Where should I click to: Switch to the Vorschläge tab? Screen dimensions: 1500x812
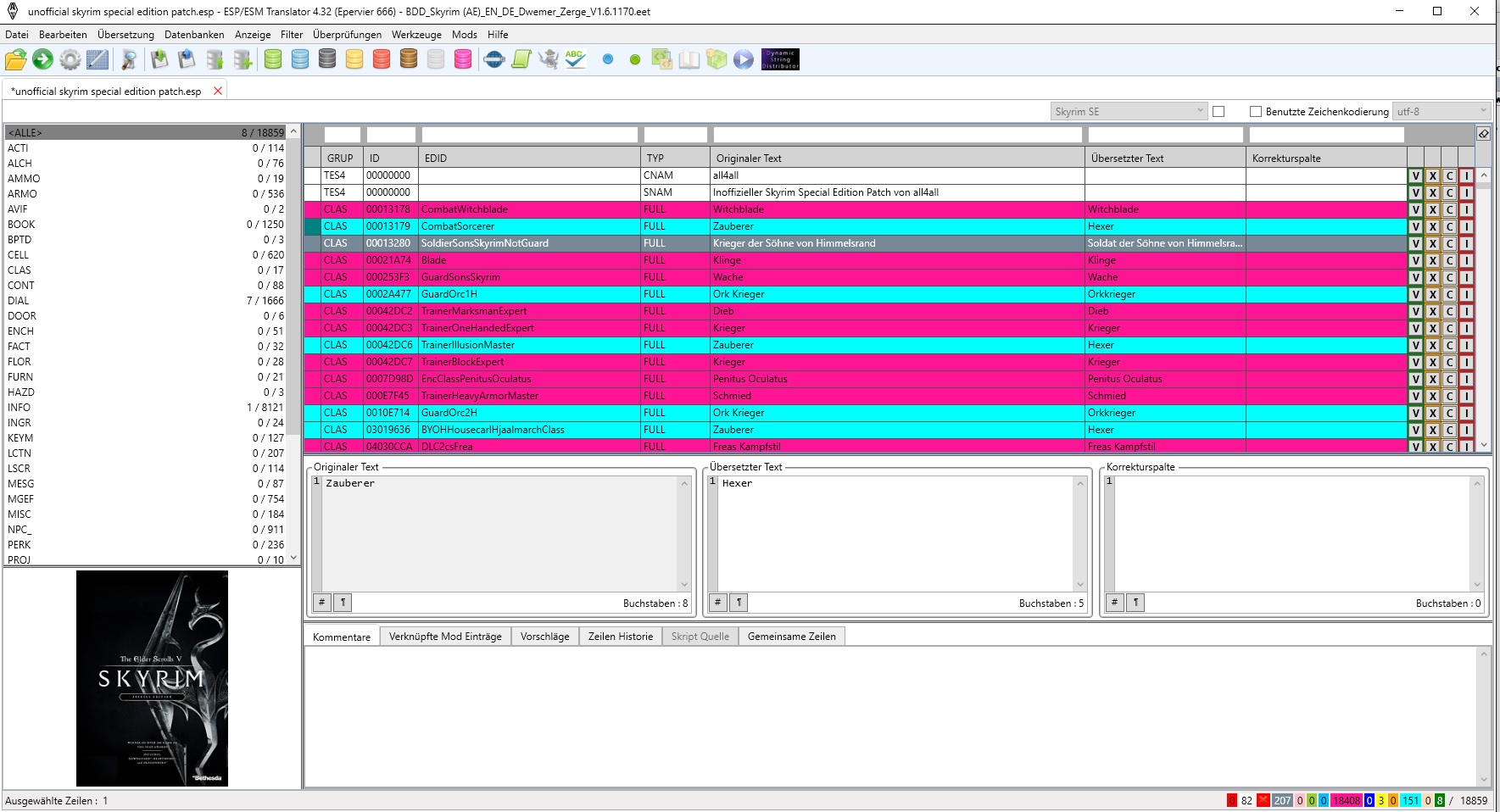pyautogui.click(x=544, y=637)
